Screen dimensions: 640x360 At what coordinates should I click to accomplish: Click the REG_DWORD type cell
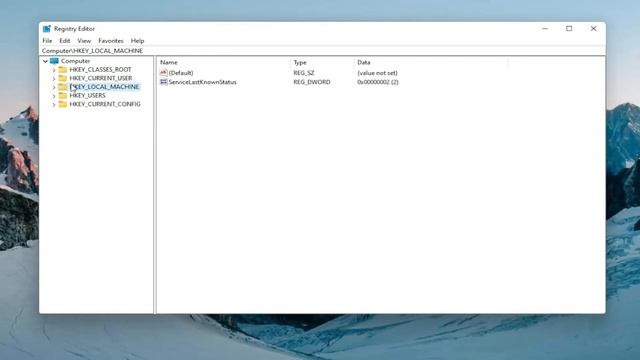[x=312, y=82]
